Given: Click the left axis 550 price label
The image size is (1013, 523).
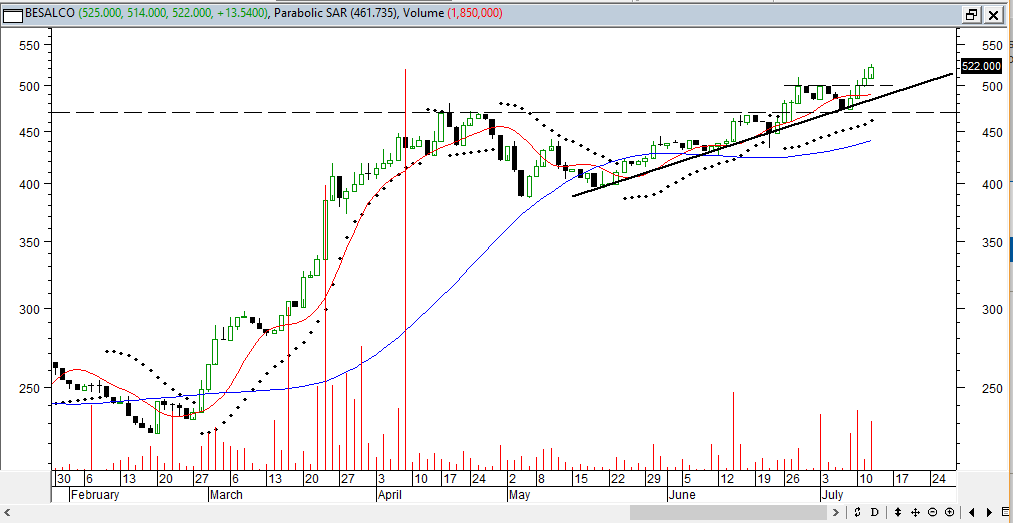Looking at the screenshot, I should pos(31,45).
